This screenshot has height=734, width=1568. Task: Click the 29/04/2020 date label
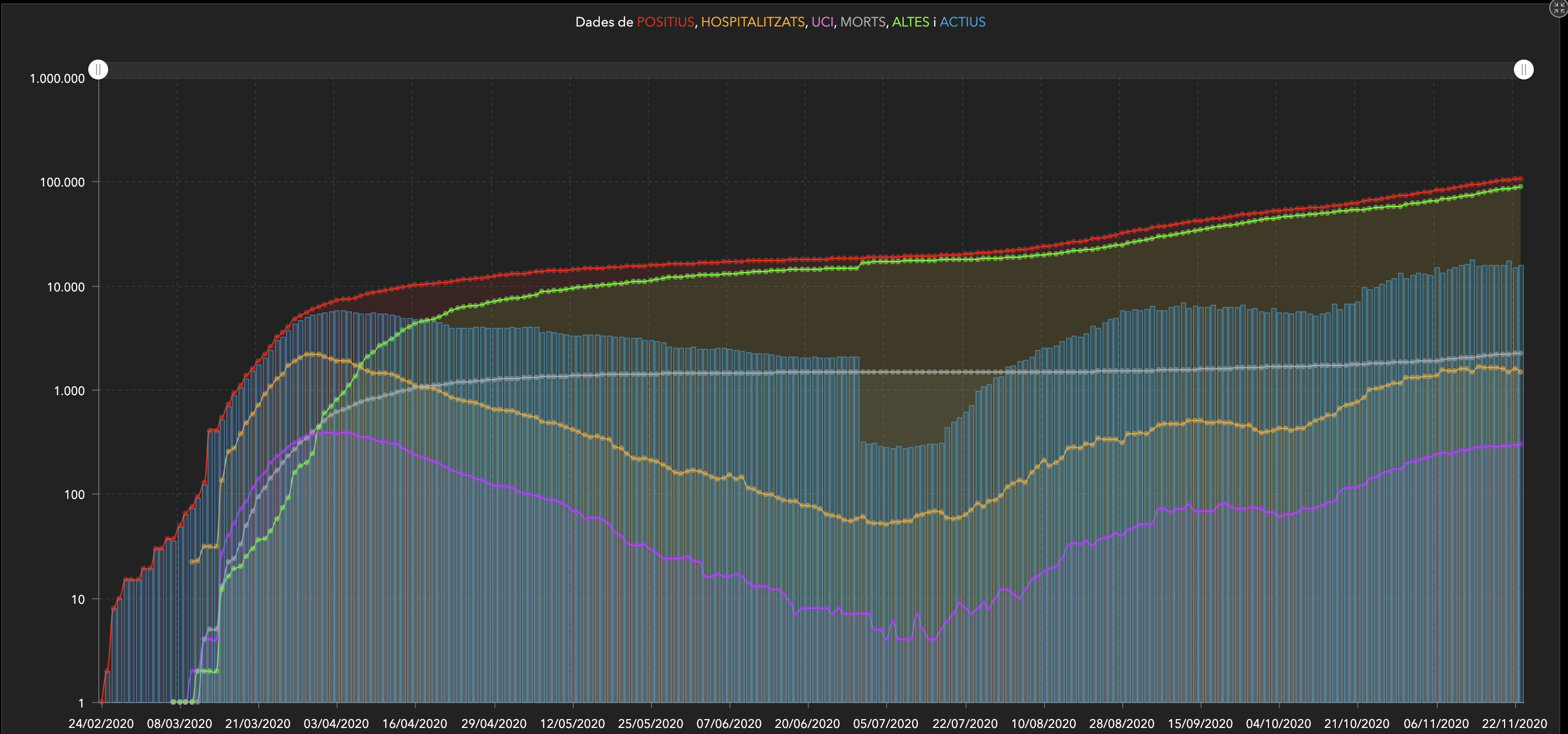[494, 724]
